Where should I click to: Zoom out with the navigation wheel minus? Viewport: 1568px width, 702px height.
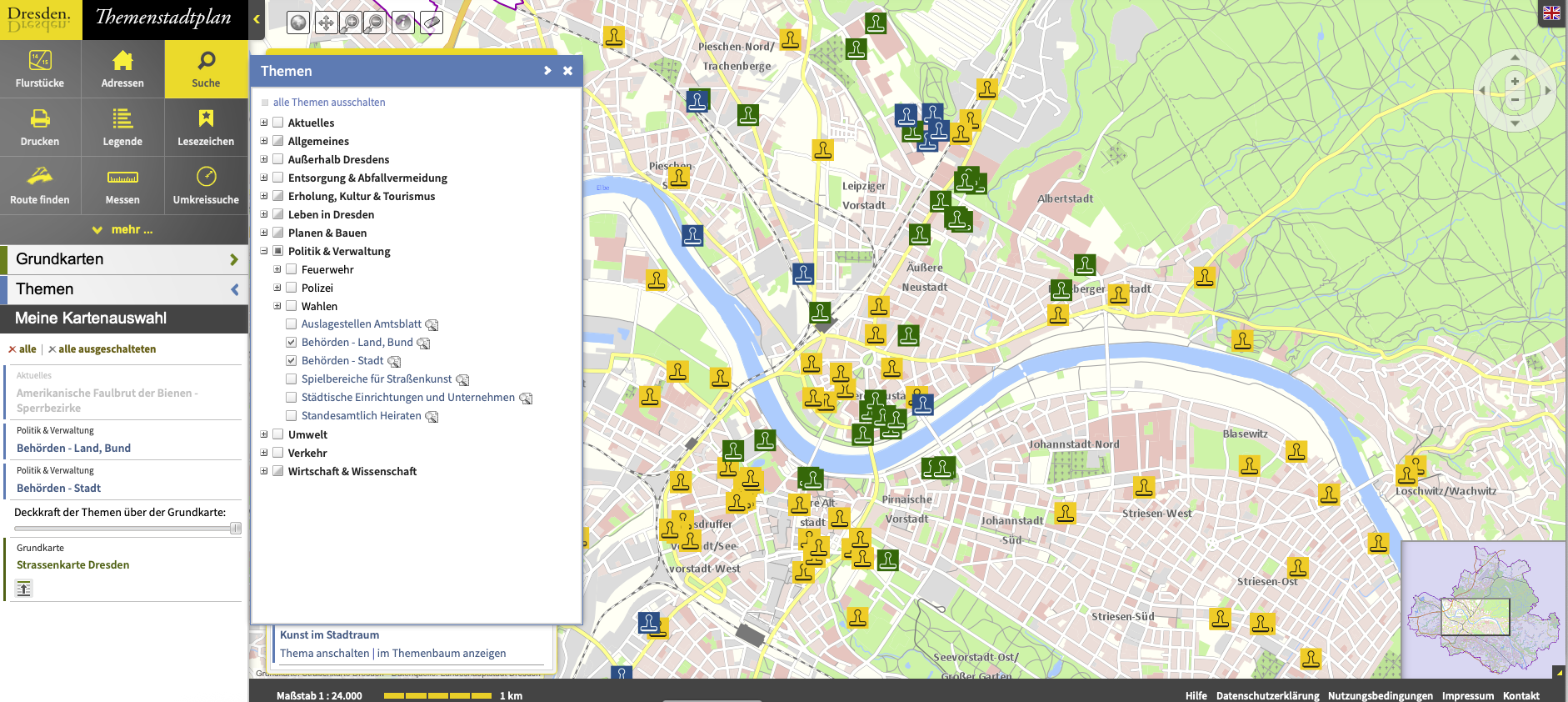[x=1515, y=100]
